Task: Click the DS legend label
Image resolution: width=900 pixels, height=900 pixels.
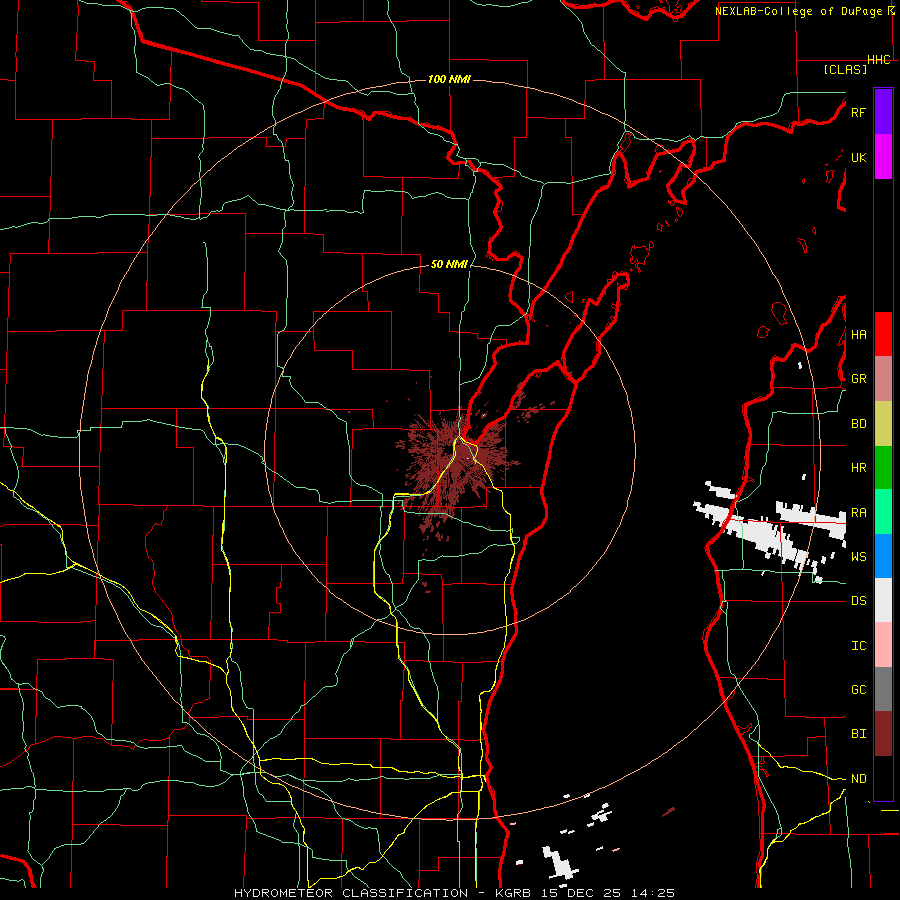Action: click(858, 601)
